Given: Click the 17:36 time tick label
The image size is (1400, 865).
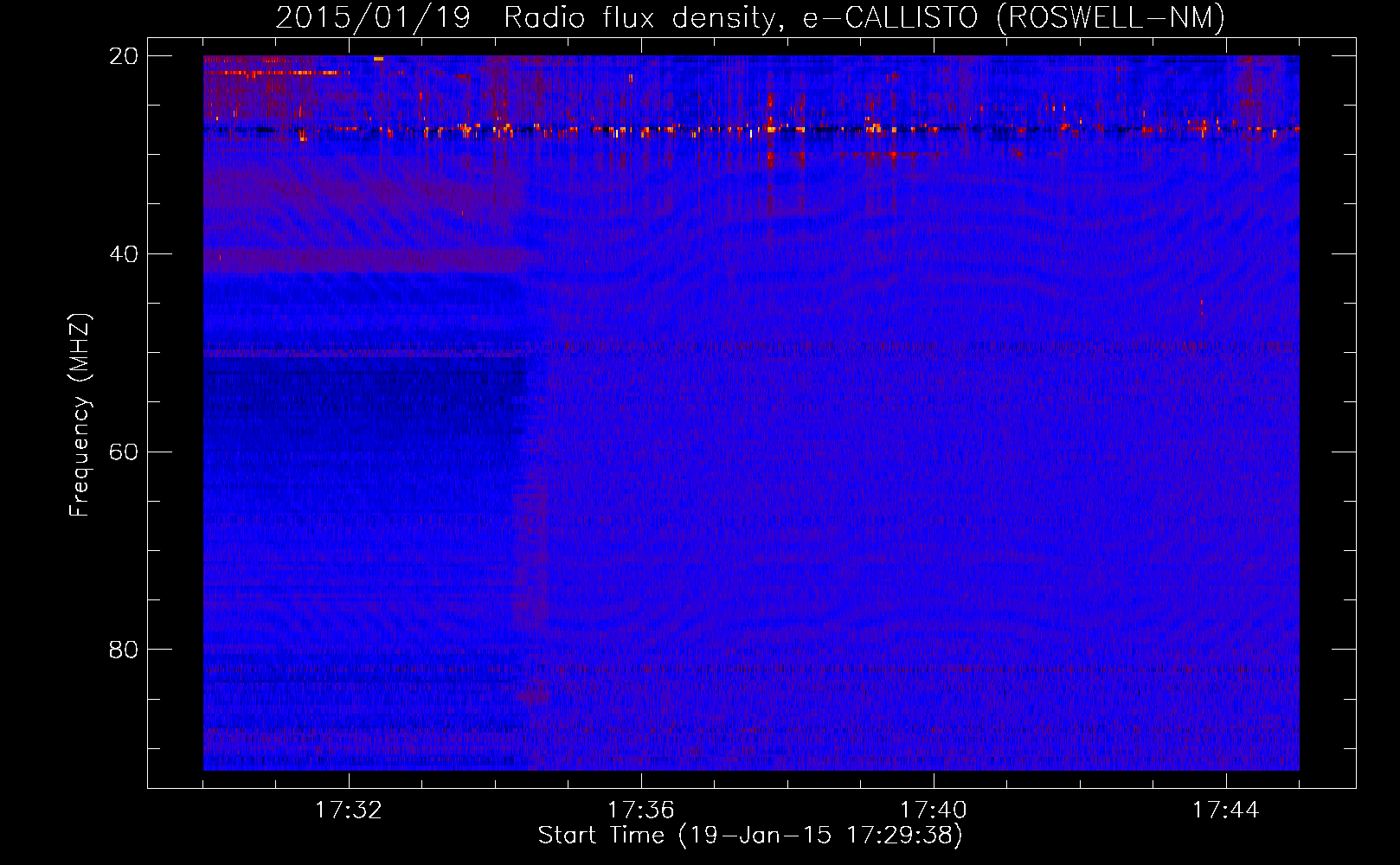Looking at the screenshot, I should tap(641, 811).
